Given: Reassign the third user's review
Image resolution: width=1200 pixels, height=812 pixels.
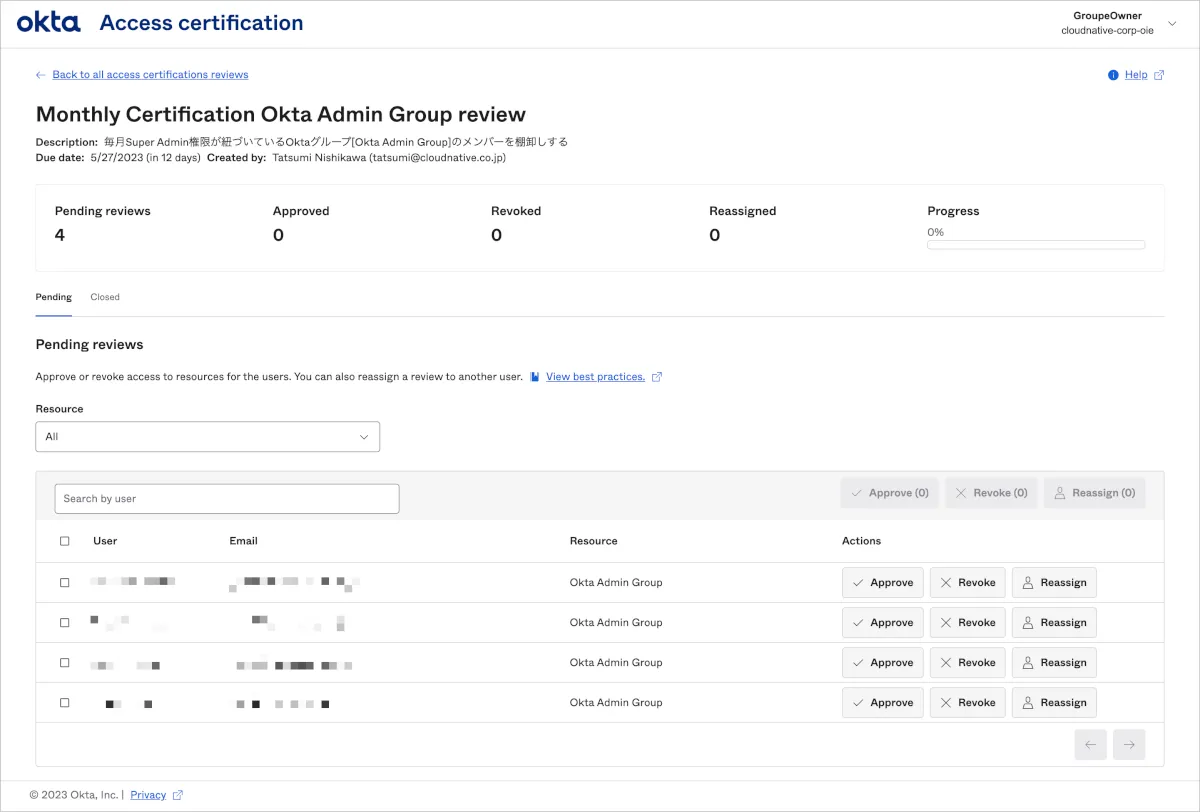Looking at the screenshot, I should pos(1054,662).
